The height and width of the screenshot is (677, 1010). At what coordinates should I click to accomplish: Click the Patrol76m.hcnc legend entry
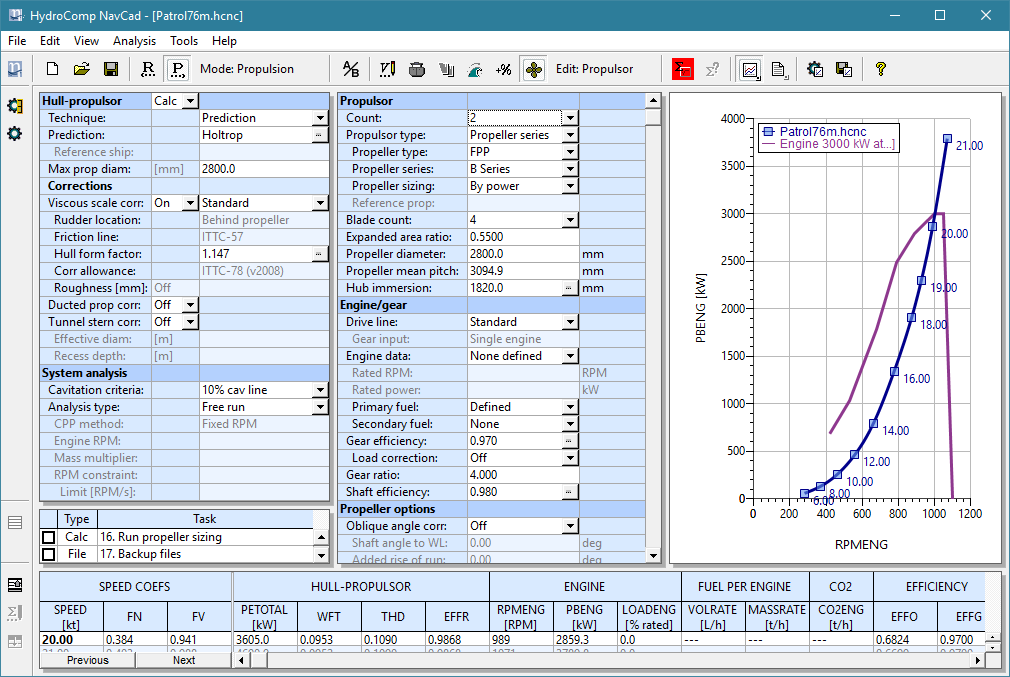coord(815,131)
